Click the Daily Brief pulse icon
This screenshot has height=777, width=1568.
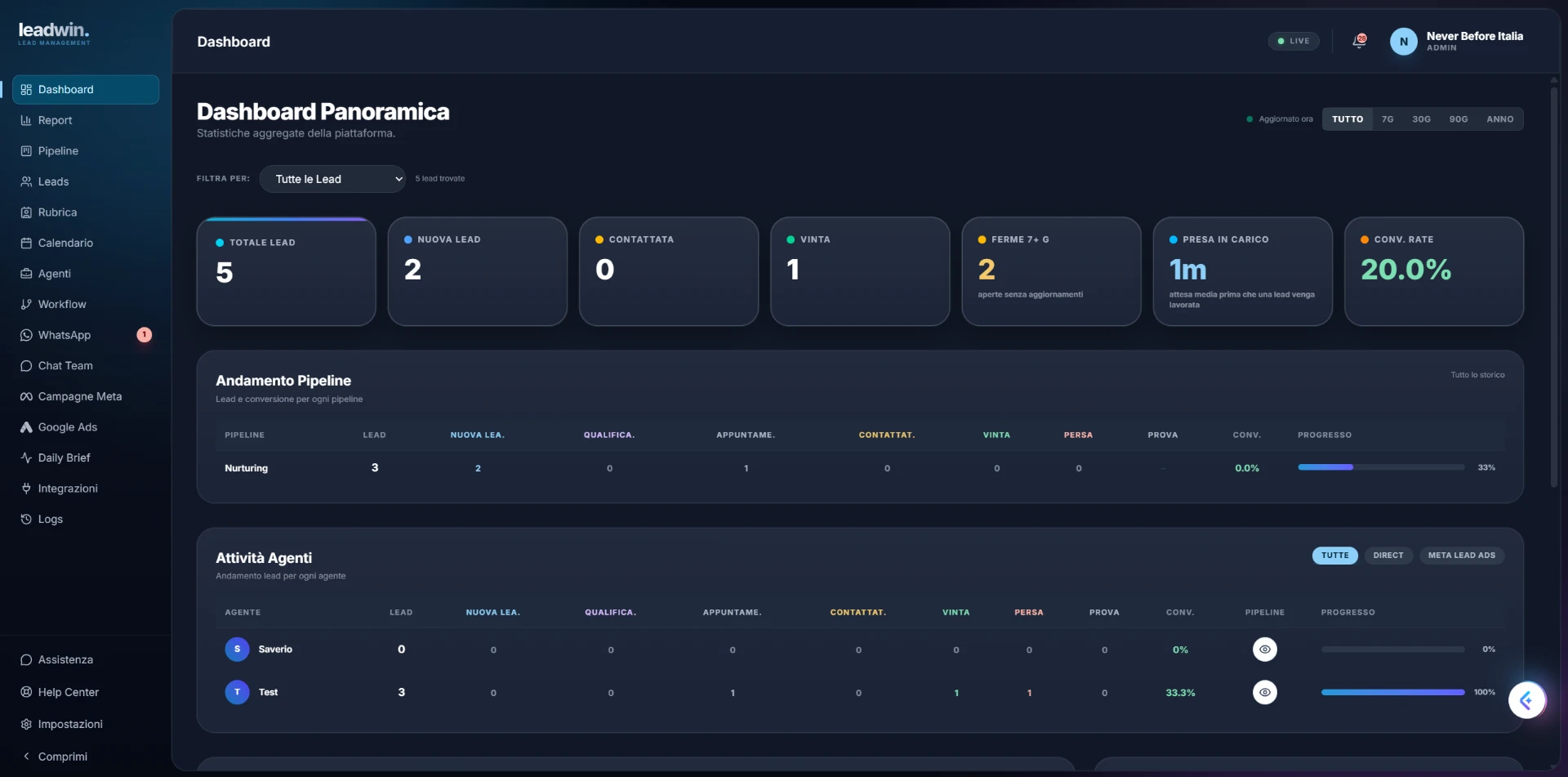[x=26, y=458]
